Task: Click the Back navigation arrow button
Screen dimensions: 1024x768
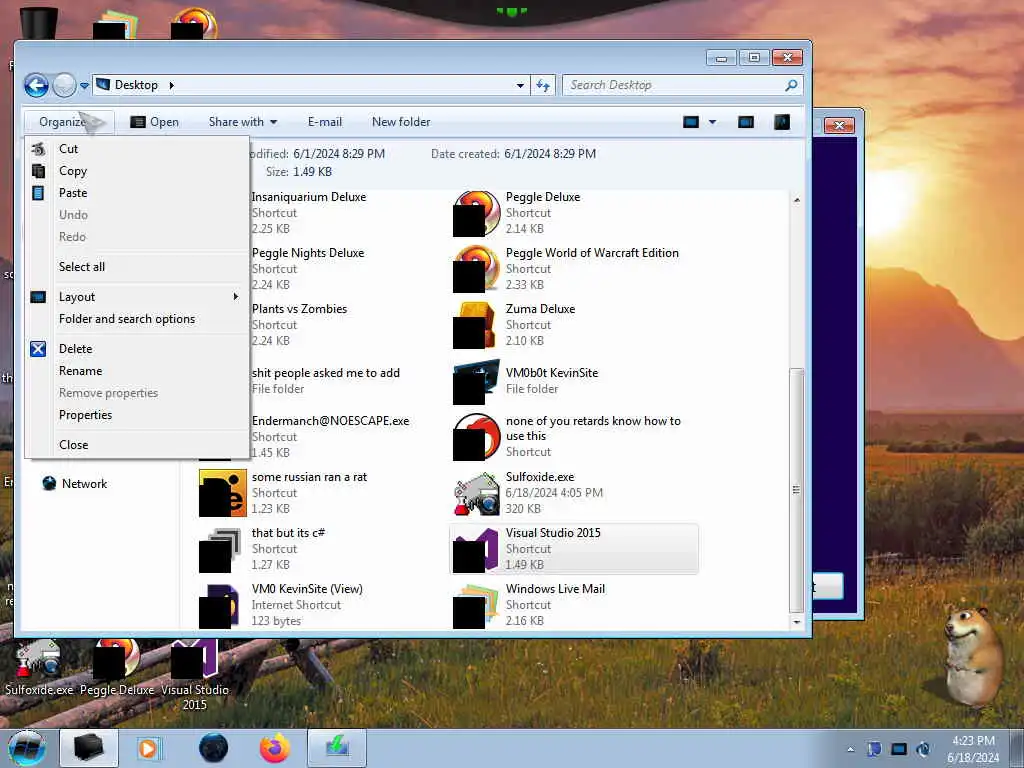Action: [37, 85]
